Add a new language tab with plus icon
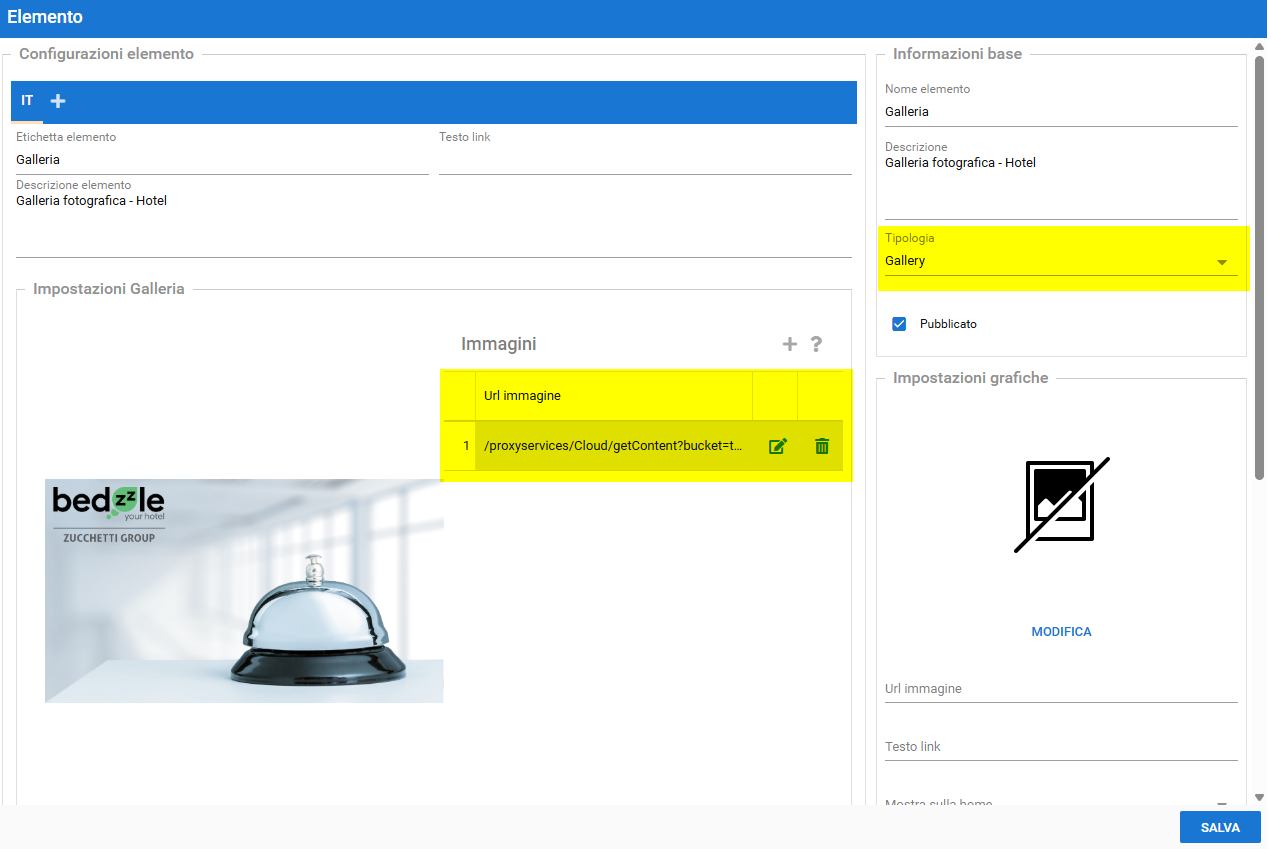The width and height of the screenshot is (1271, 849). (x=58, y=101)
